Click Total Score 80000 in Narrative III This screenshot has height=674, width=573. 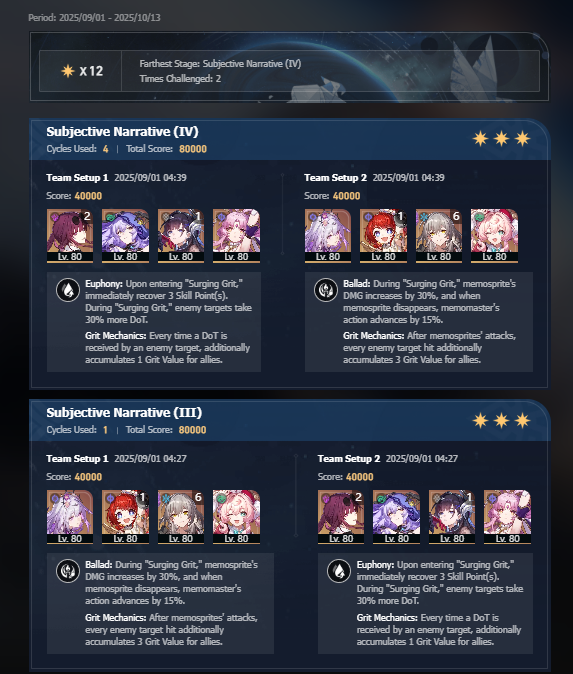click(x=166, y=430)
